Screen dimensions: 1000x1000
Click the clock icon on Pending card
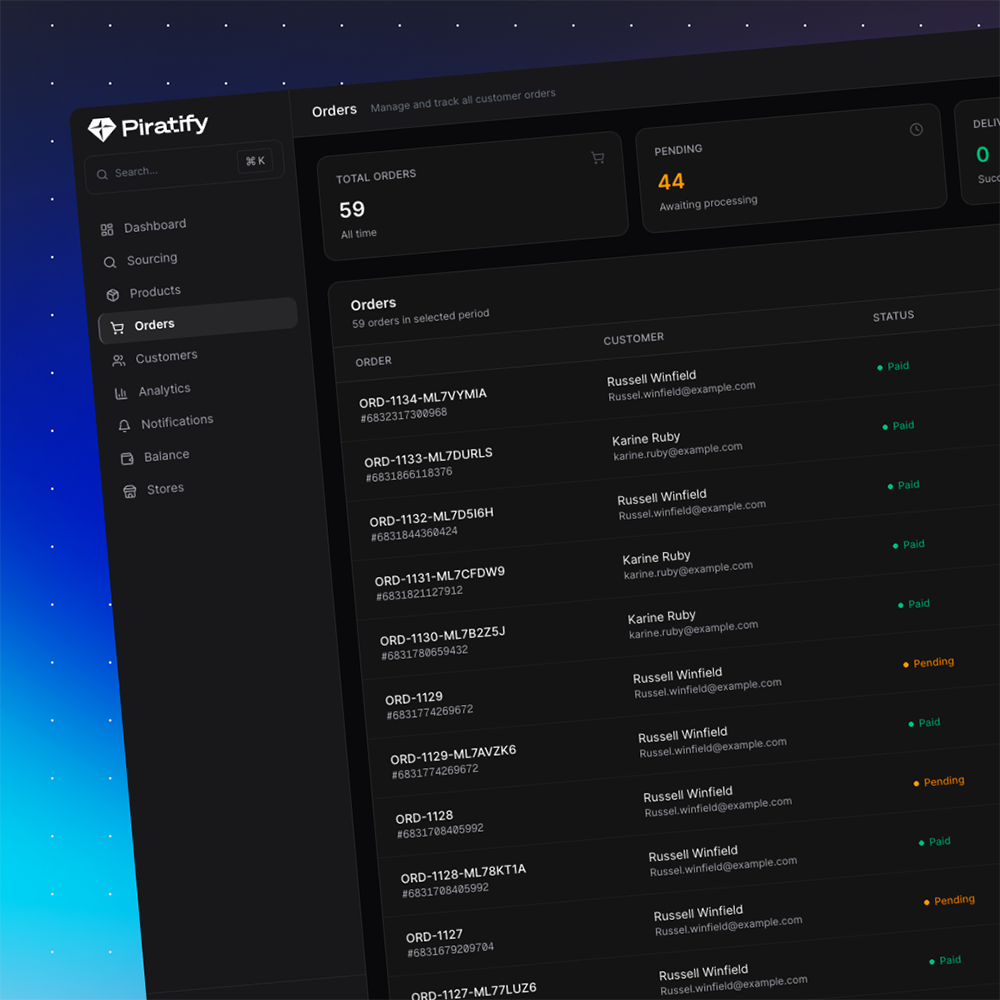[x=916, y=129]
